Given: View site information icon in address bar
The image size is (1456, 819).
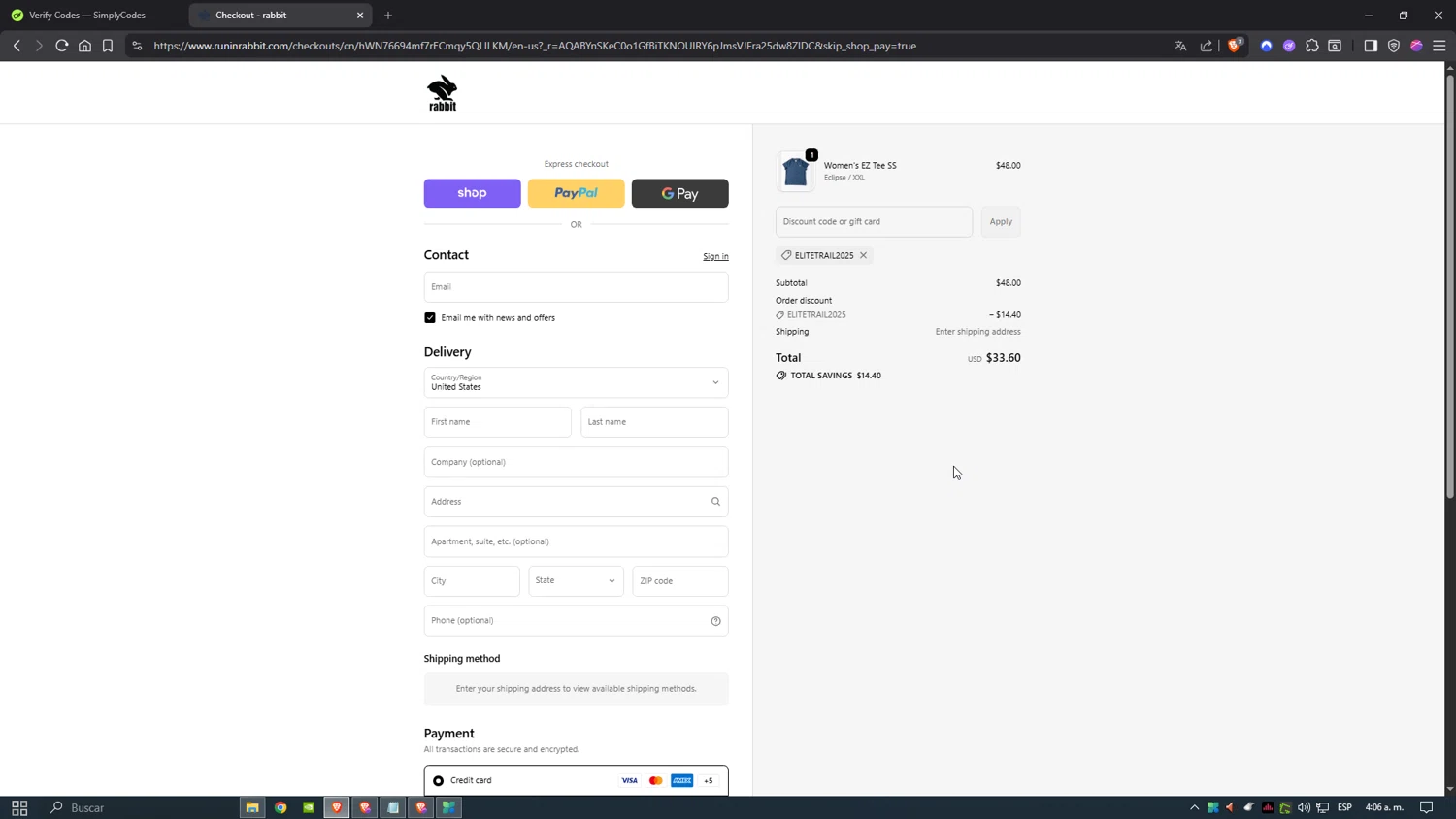Looking at the screenshot, I should click(137, 46).
